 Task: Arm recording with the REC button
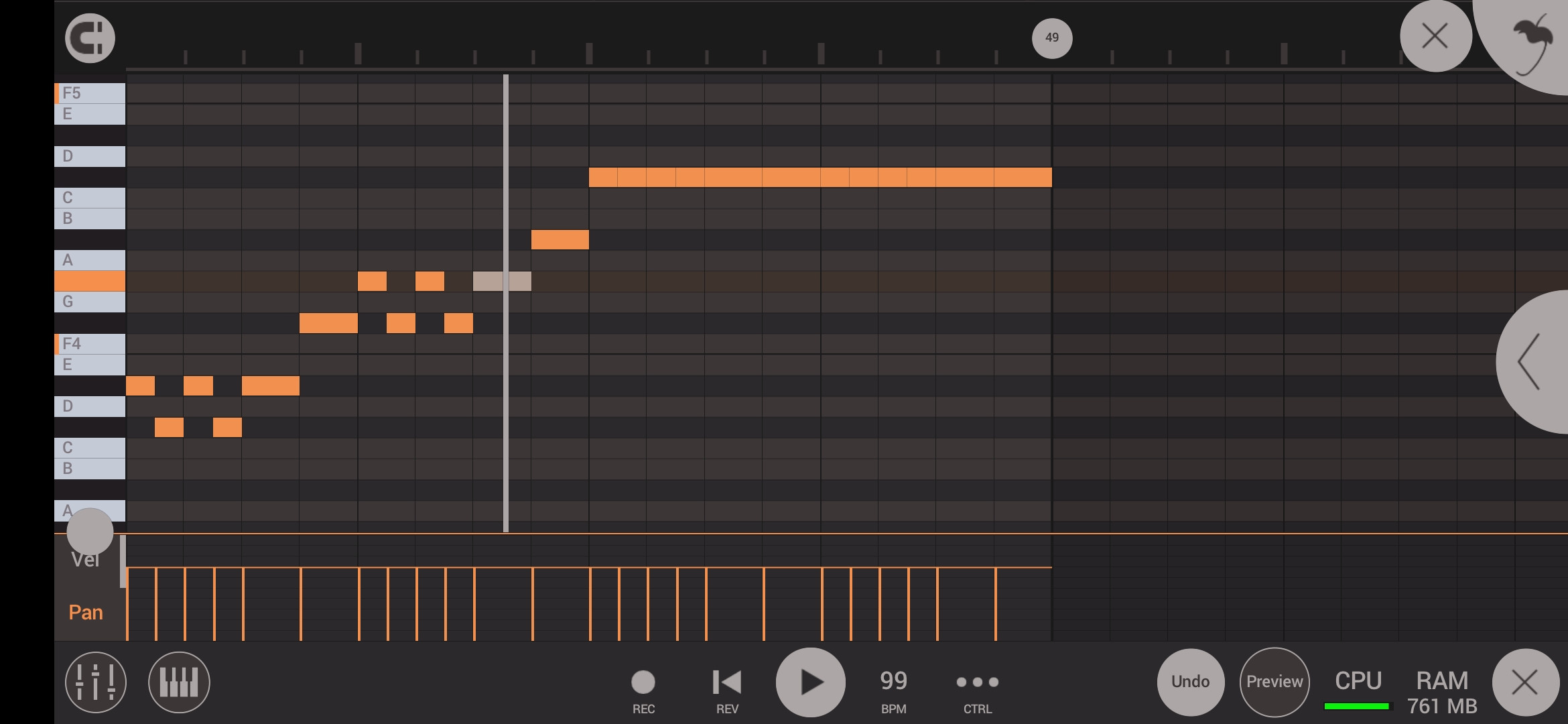point(642,682)
